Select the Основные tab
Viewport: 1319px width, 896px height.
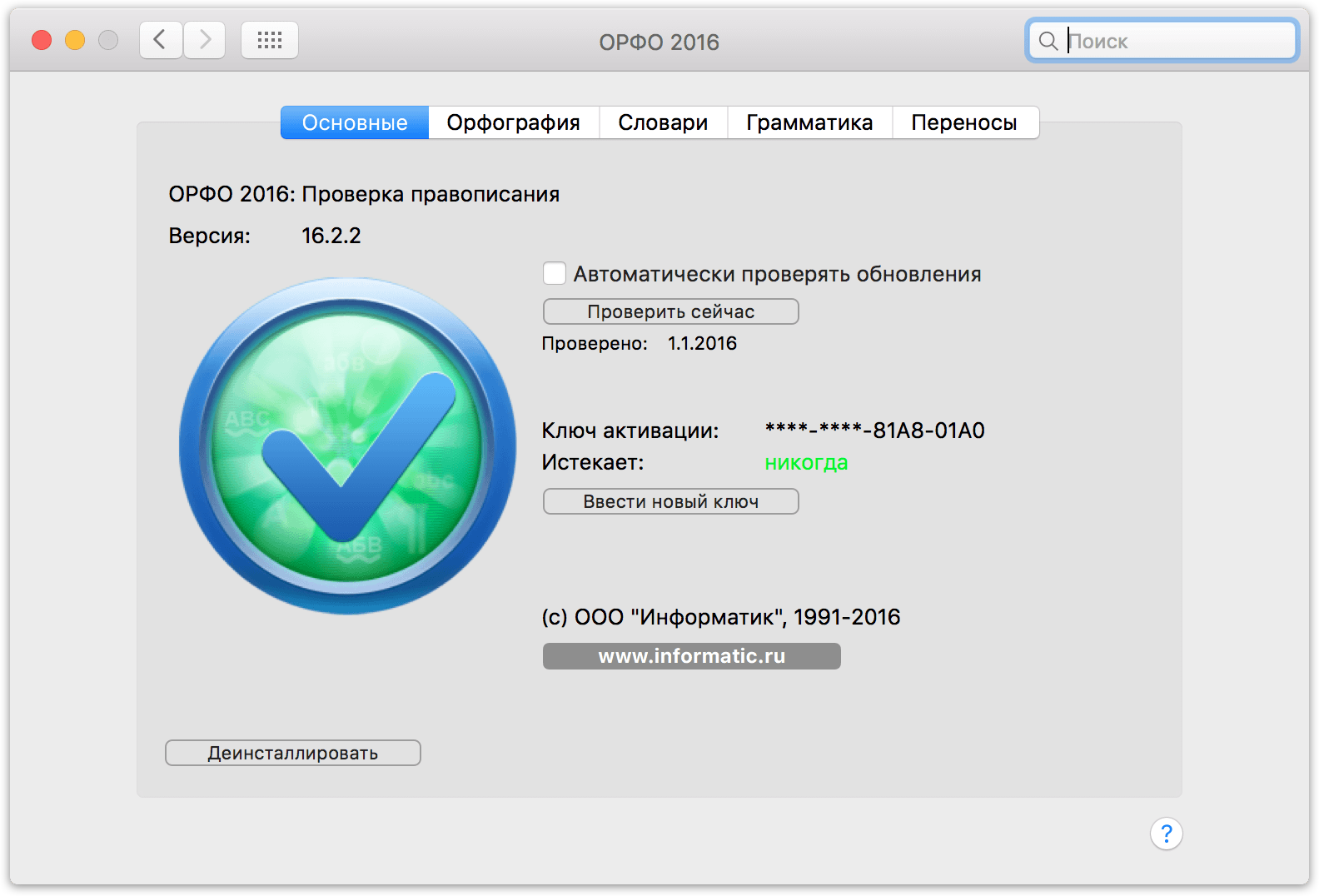355,122
